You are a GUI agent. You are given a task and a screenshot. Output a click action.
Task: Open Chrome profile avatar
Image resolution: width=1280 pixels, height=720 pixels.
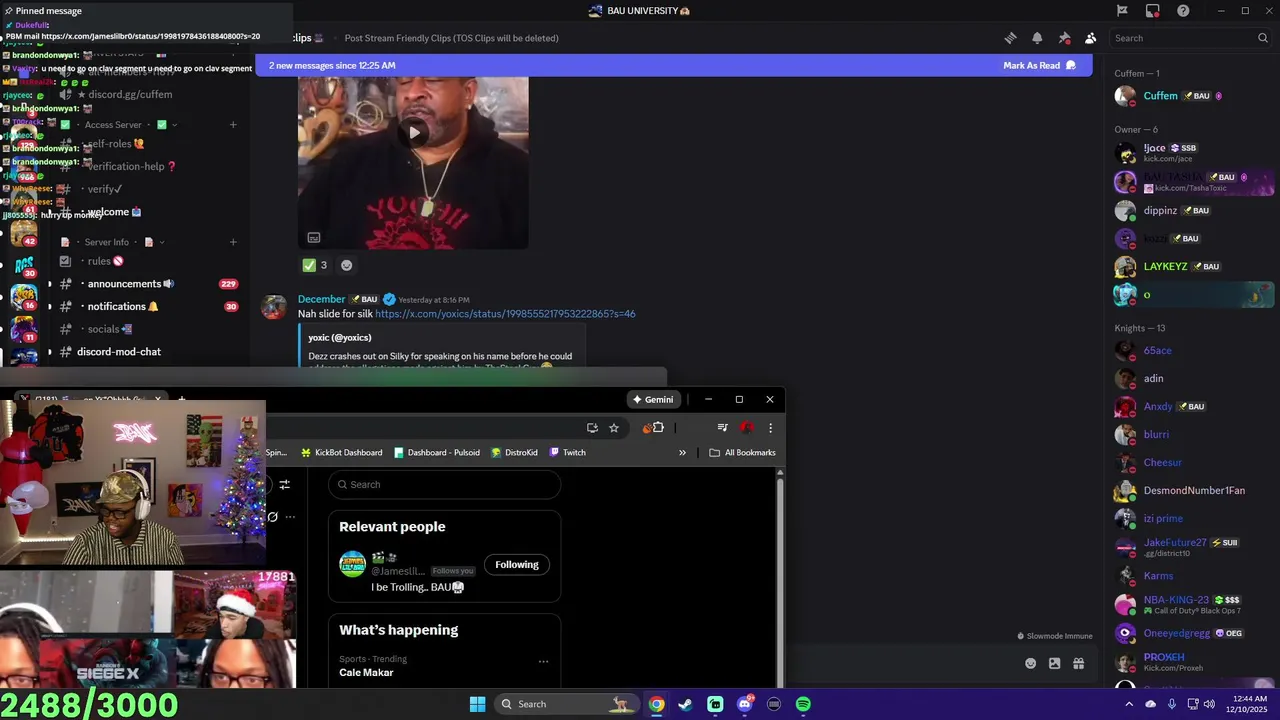coord(746,428)
